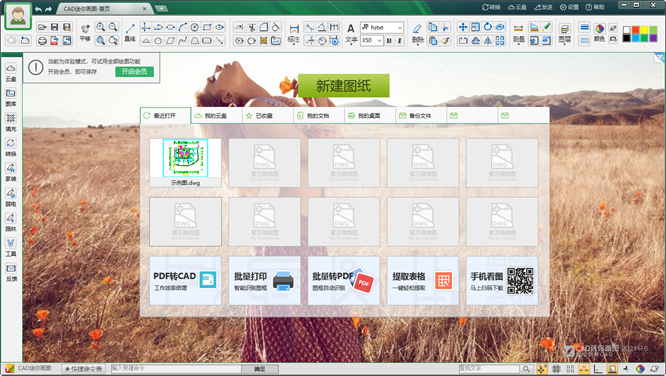Switch to 已收藏 favorites tab
Screen dimensions: 666x376
click(268, 116)
